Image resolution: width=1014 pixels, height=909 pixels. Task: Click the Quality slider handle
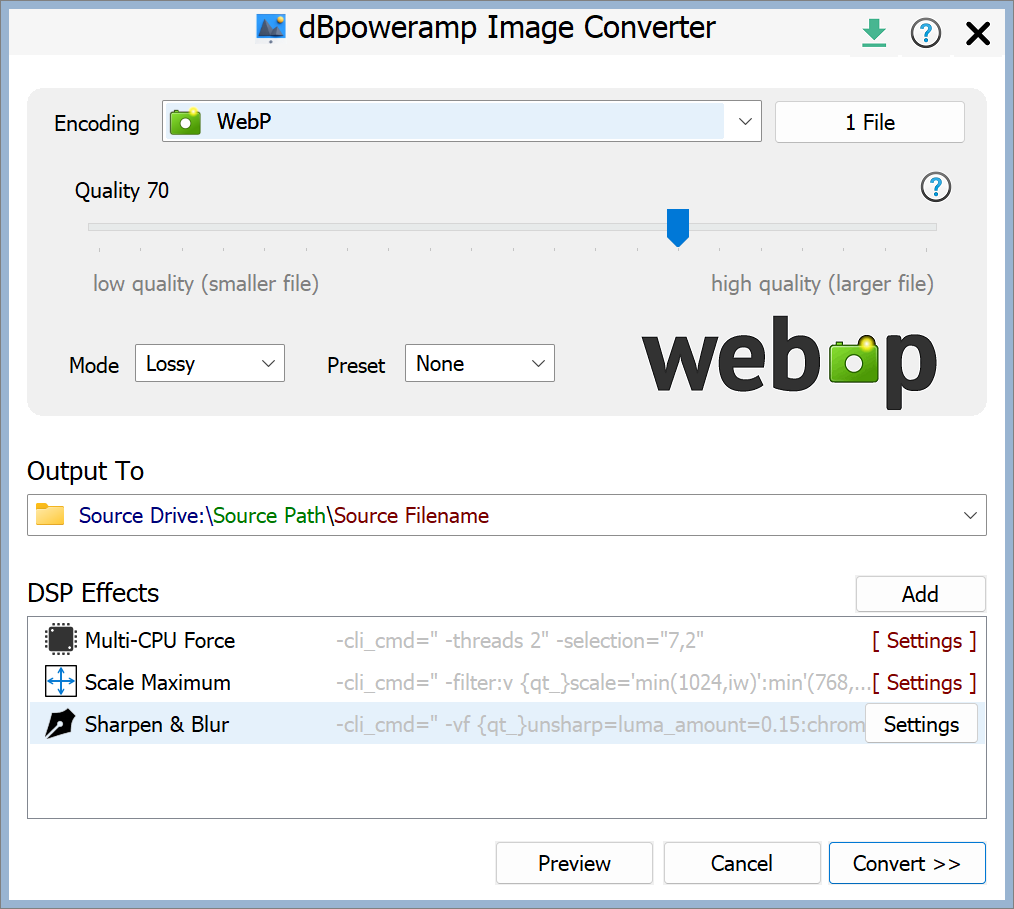[678, 227]
